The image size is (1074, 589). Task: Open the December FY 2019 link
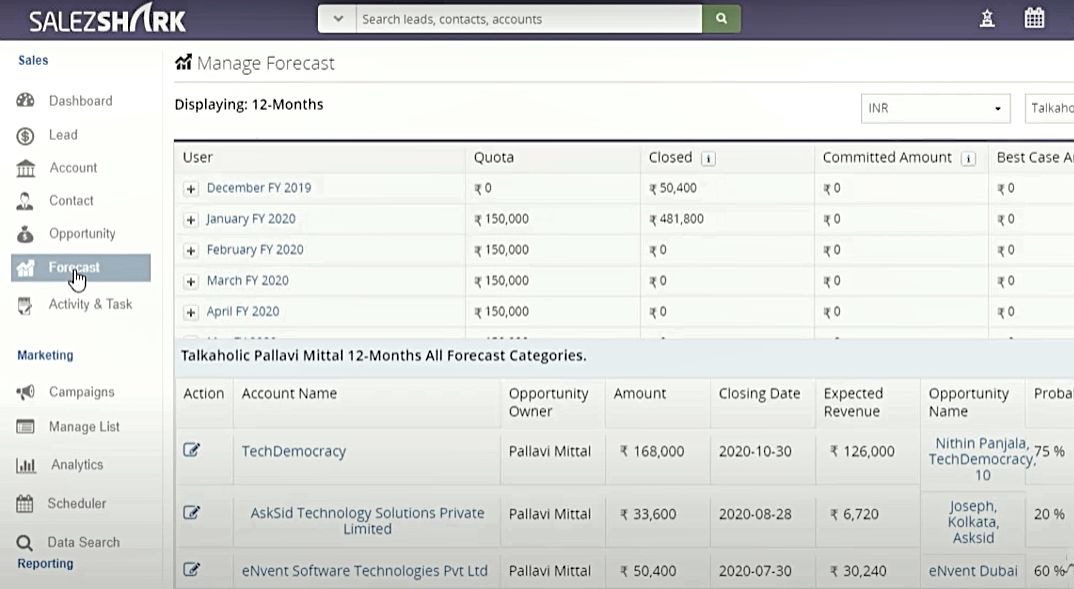(x=259, y=188)
